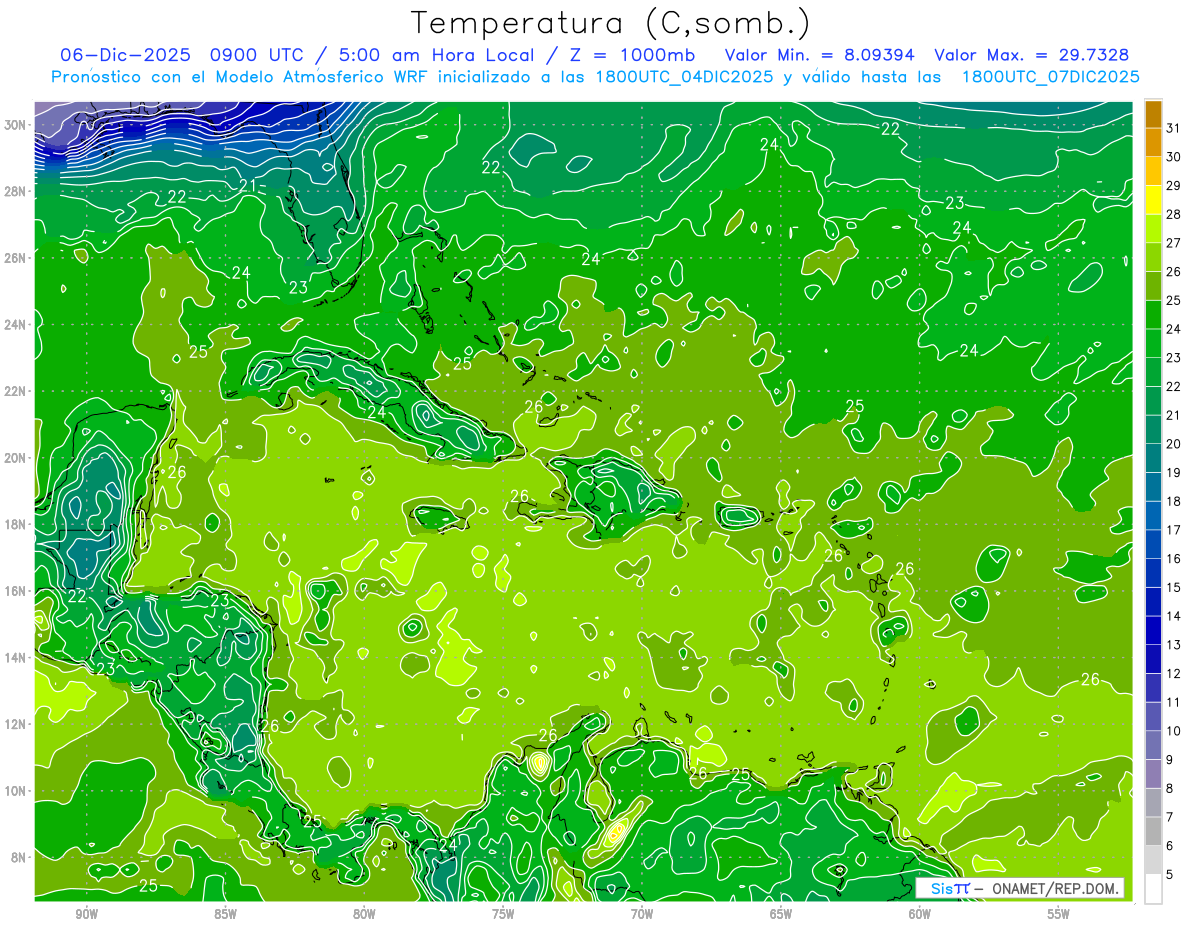Click the orange top segment of color scale
Screen dimensions: 1200x927
[x=1153, y=115]
